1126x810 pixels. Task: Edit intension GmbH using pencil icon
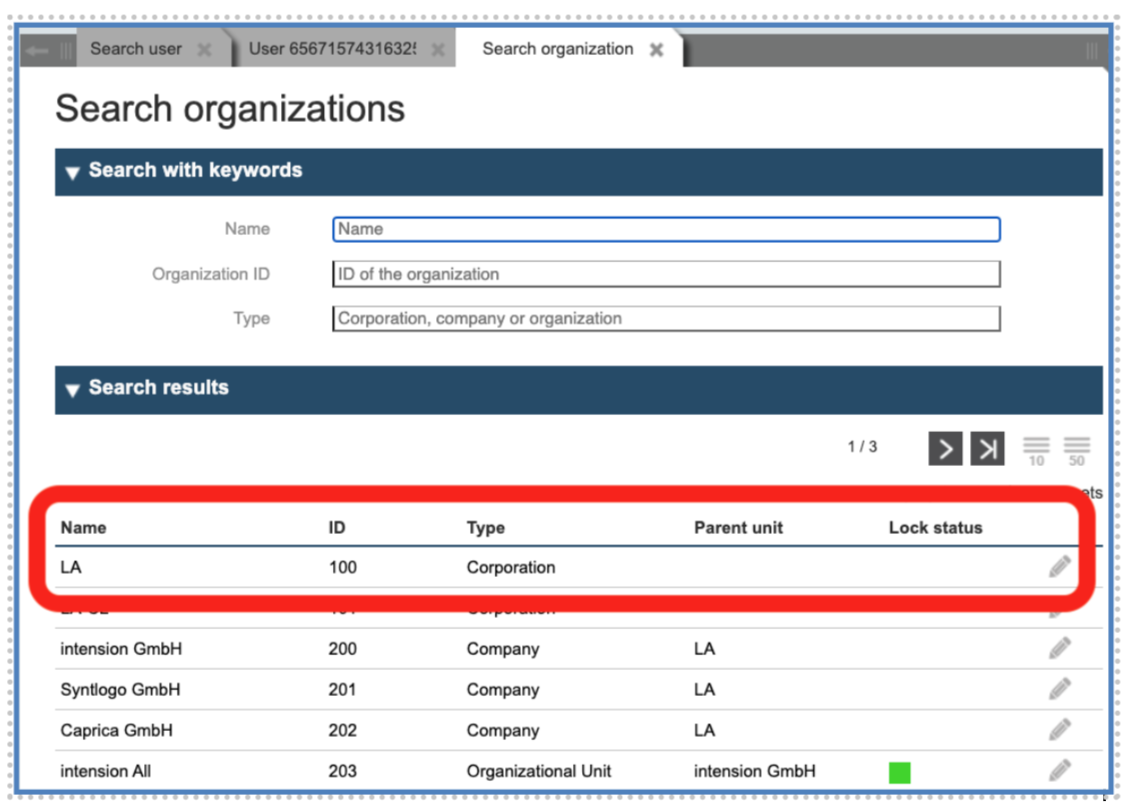pyautogui.click(x=1059, y=649)
